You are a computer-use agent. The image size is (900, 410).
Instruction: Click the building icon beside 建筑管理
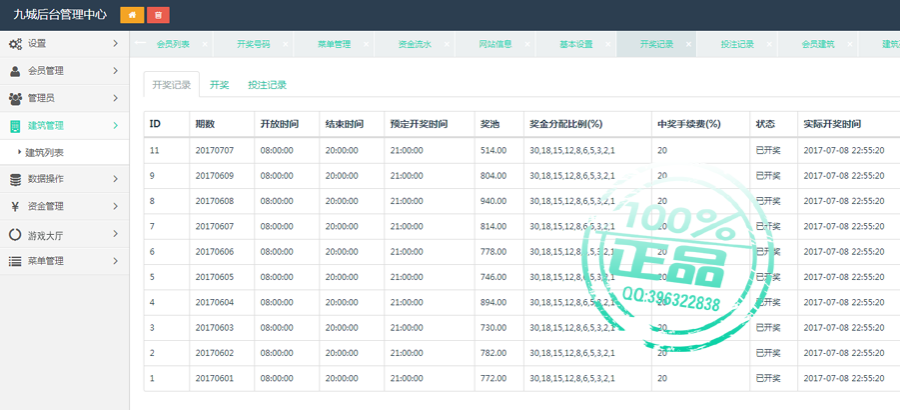(x=15, y=126)
